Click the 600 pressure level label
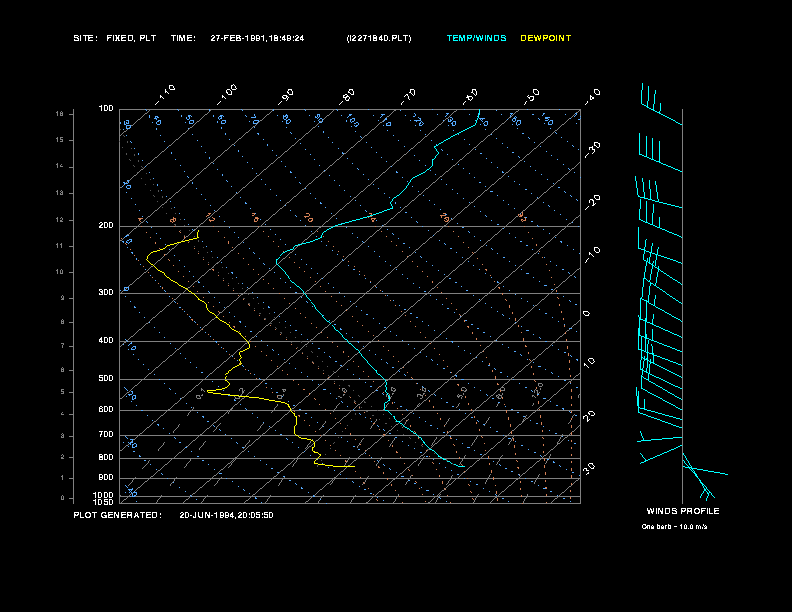The width and height of the screenshot is (792, 612). click(106, 410)
